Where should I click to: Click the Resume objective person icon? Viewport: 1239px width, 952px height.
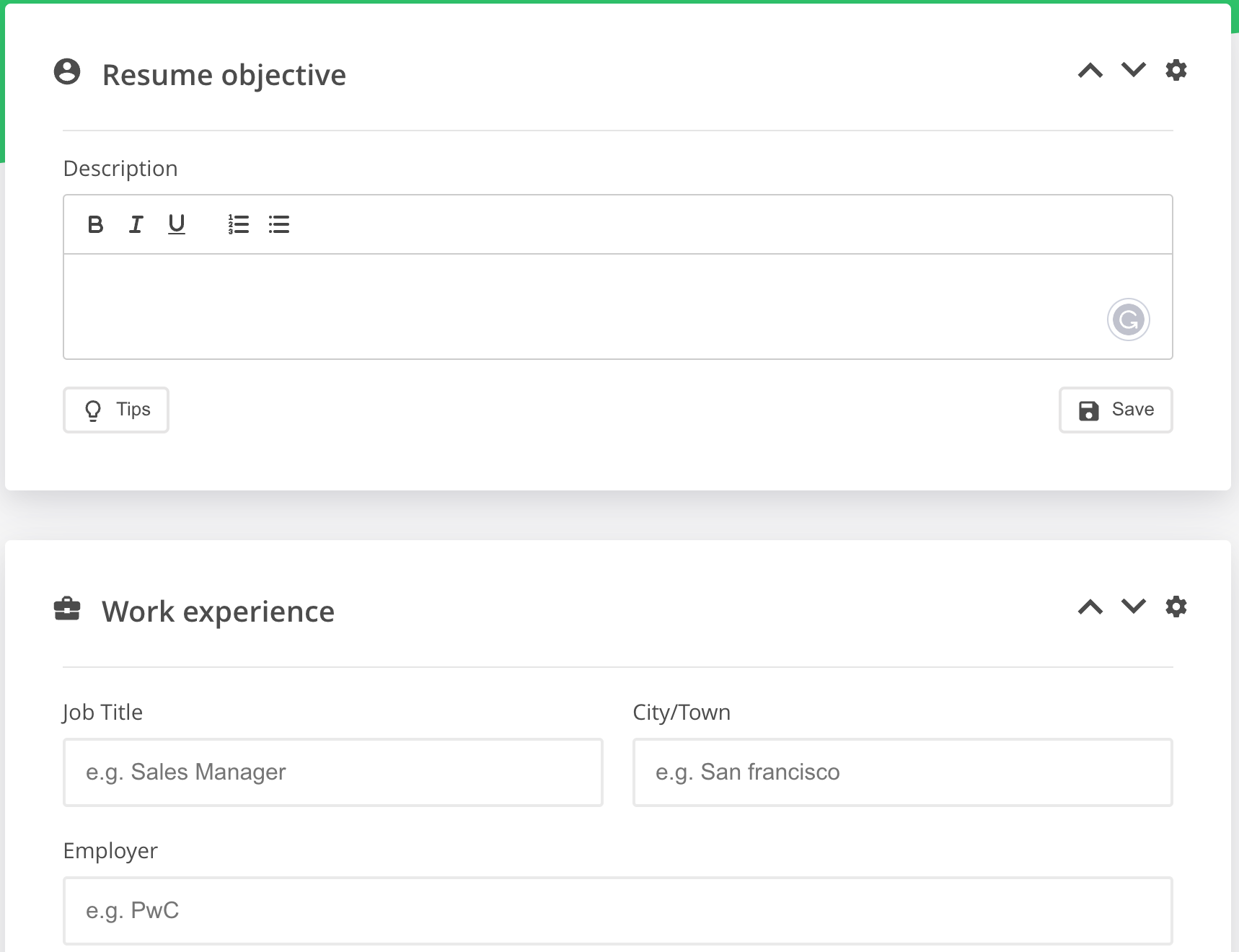(x=67, y=72)
